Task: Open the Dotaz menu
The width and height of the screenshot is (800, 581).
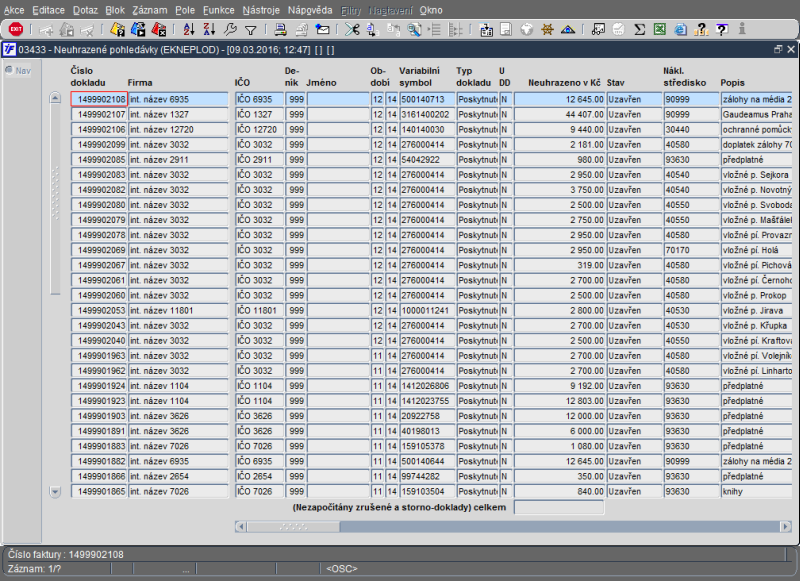Action: point(85,10)
